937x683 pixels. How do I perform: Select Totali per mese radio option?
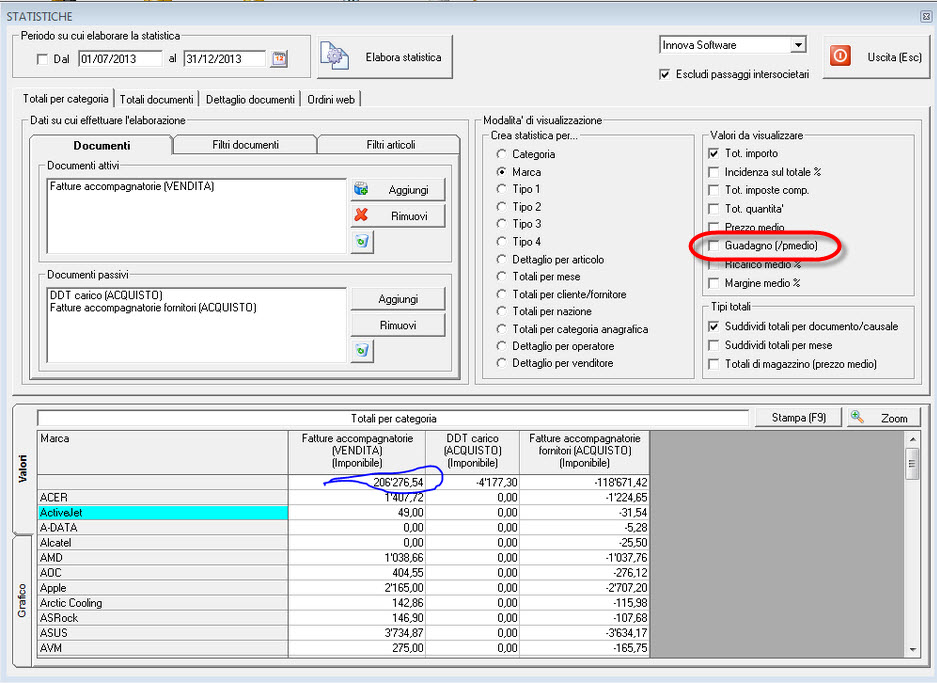(x=500, y=277)
